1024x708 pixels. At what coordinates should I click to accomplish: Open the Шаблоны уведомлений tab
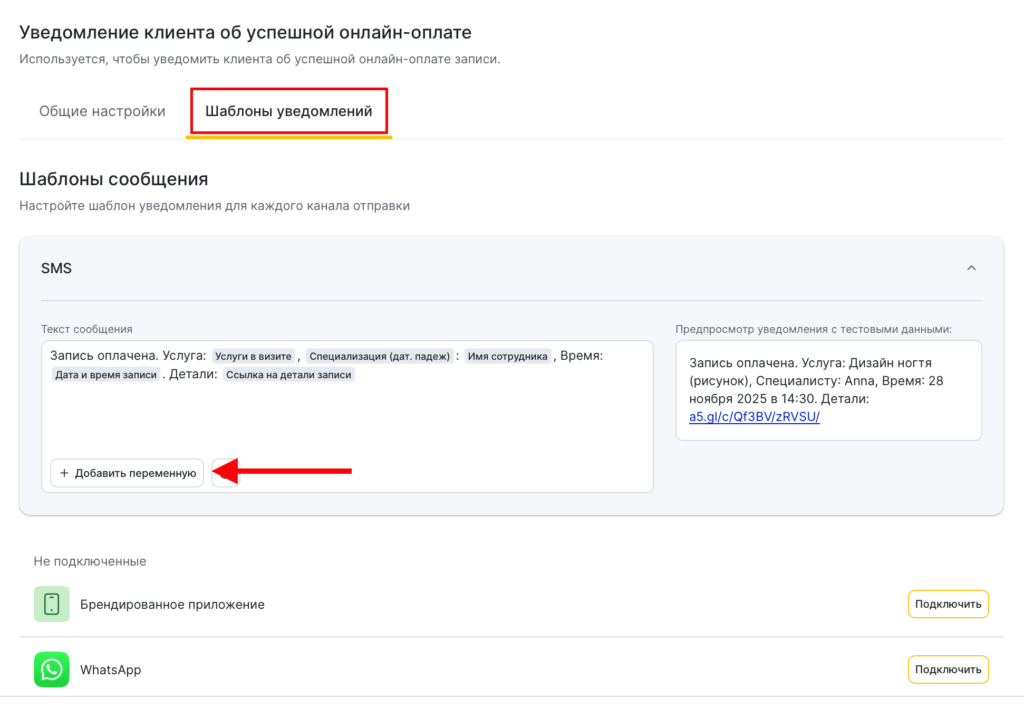click(288, 111)
